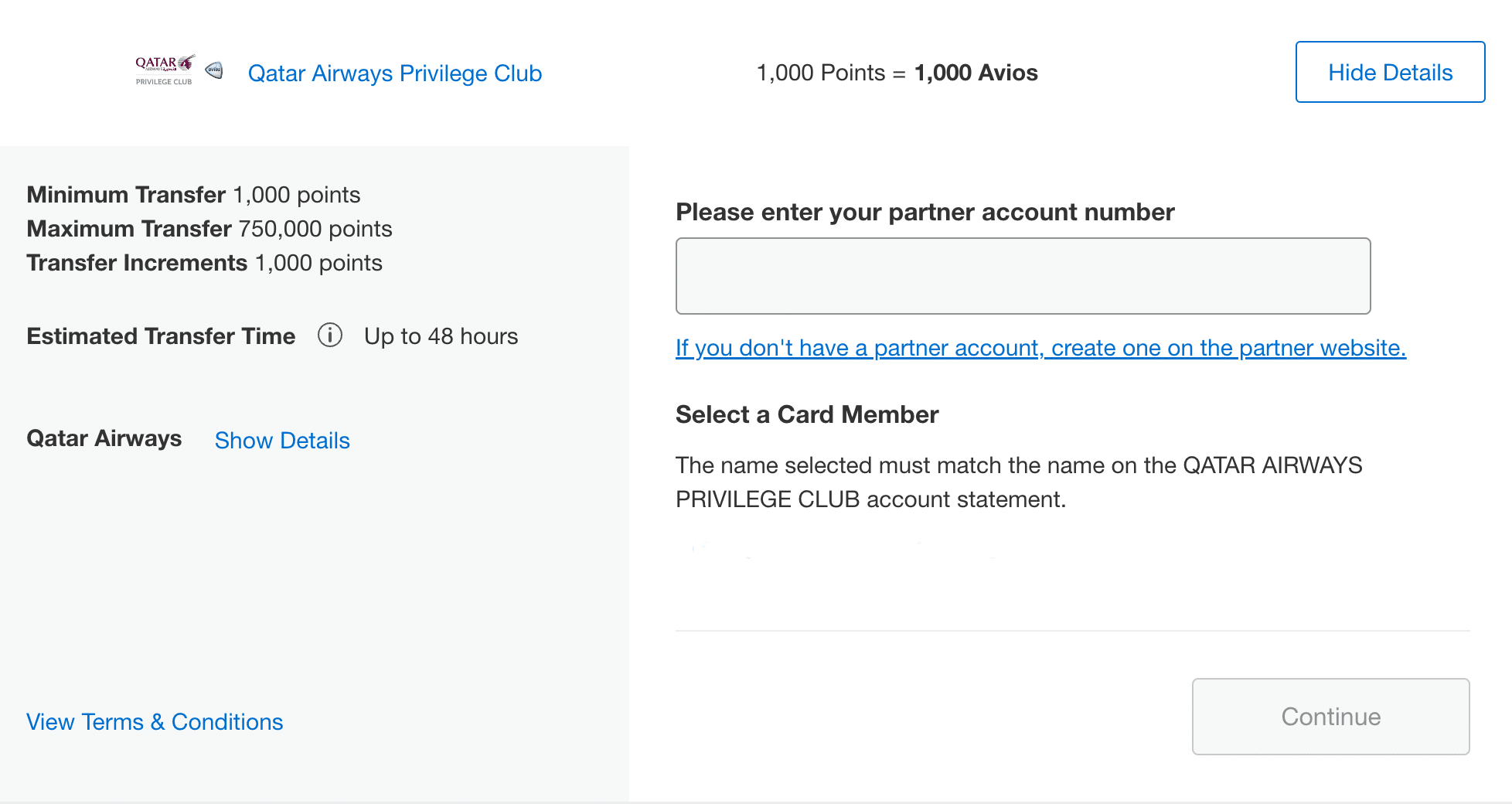The height and width of the screenshot is (804, 1512).
Task: Click the Minimum Transfer 1,000 points line
Action: point(193,194)
